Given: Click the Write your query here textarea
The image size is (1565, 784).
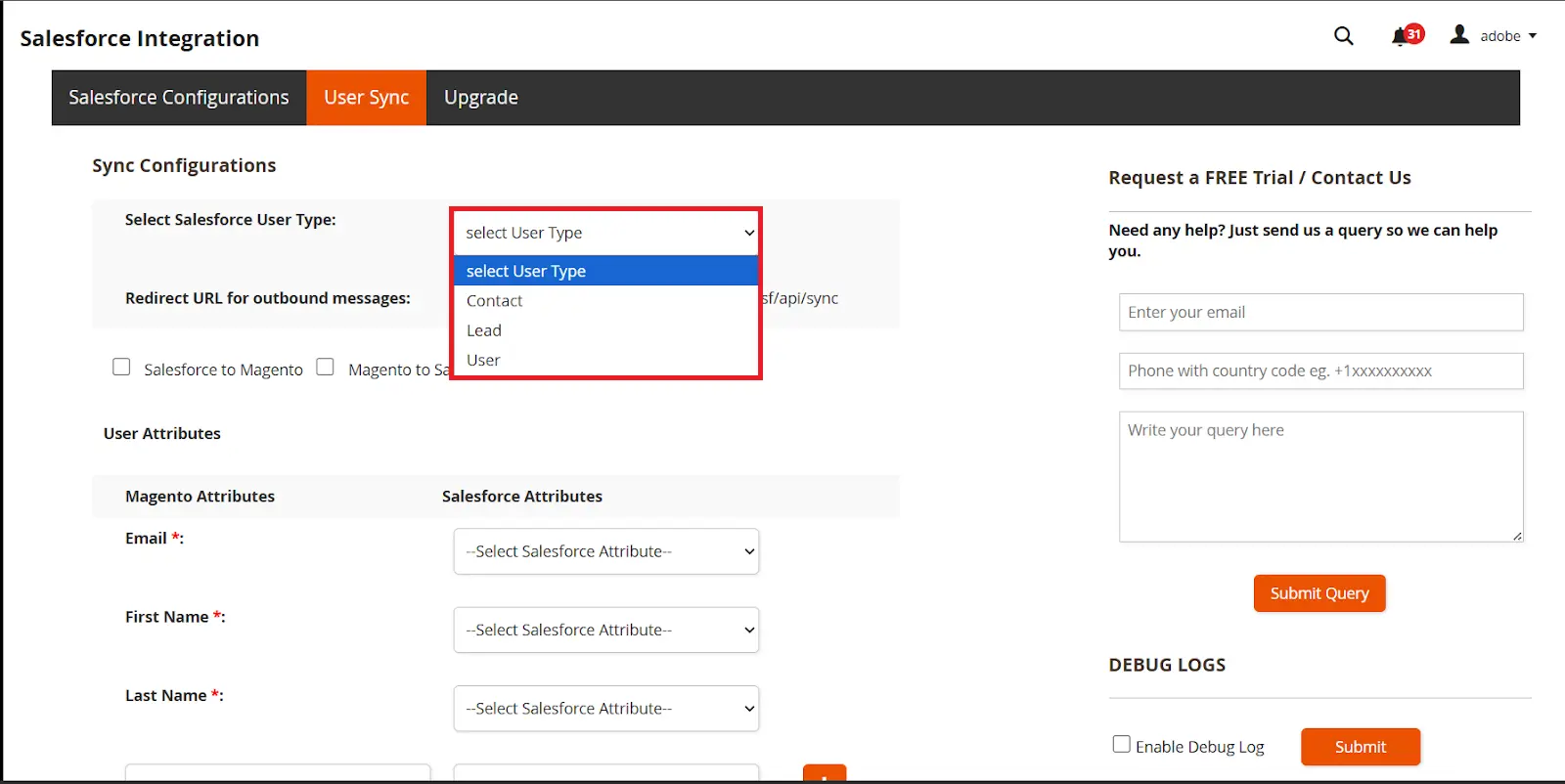Looking at the screenshot, I should click(x=1321, y=476).
